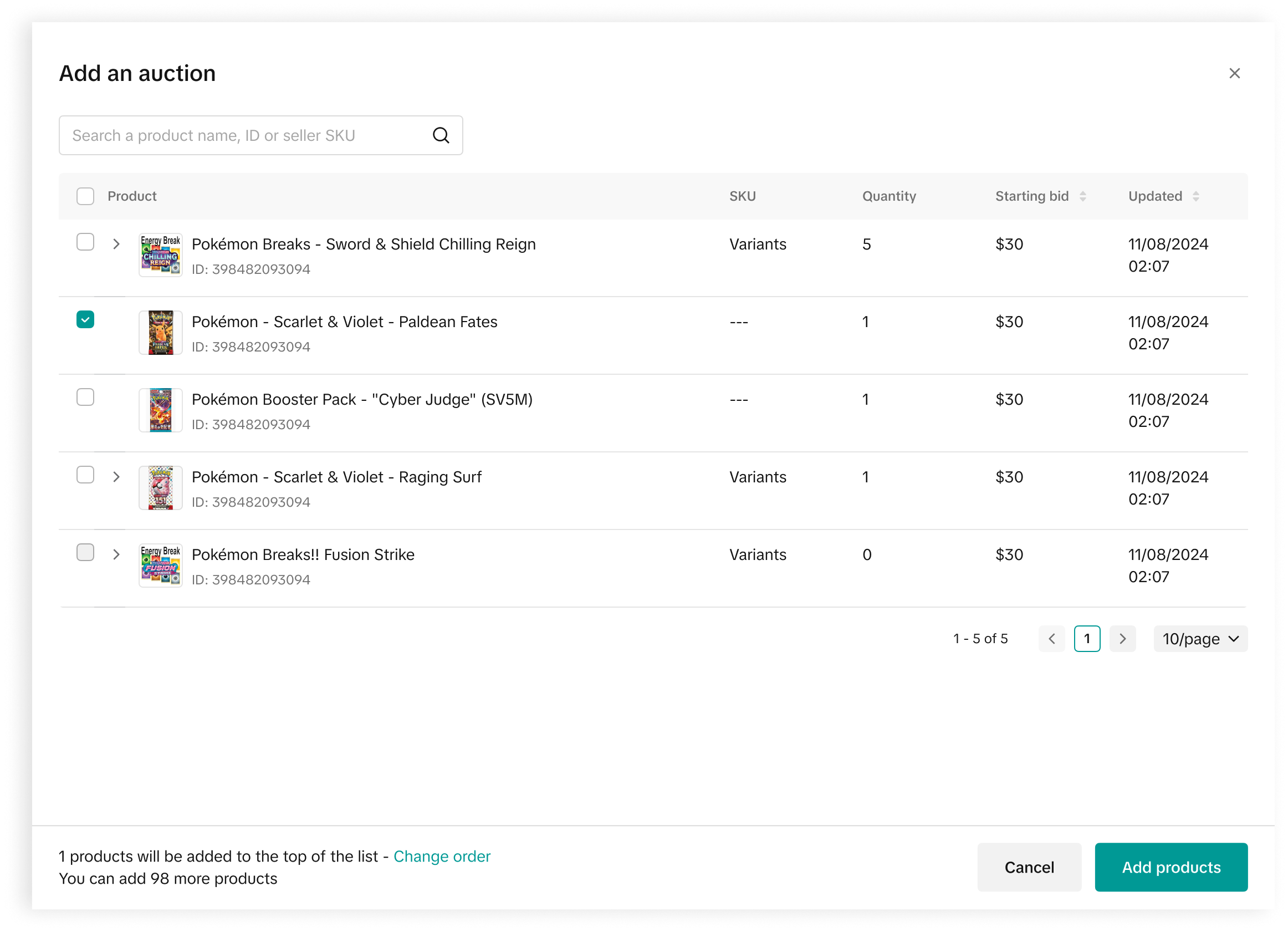Uncheck the Paldean Fates checkbox
This screenshot has width=1288, height=932.
coord(85,319)
